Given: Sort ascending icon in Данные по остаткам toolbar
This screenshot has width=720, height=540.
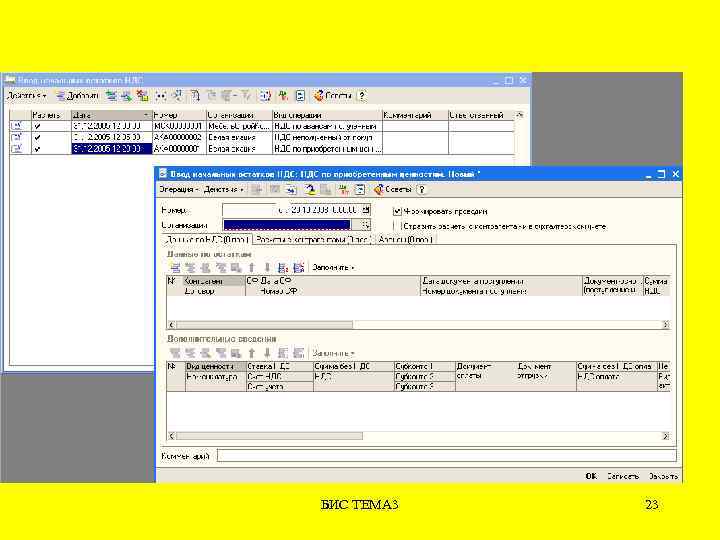Looking at the screenshot, I should [283, 268].
